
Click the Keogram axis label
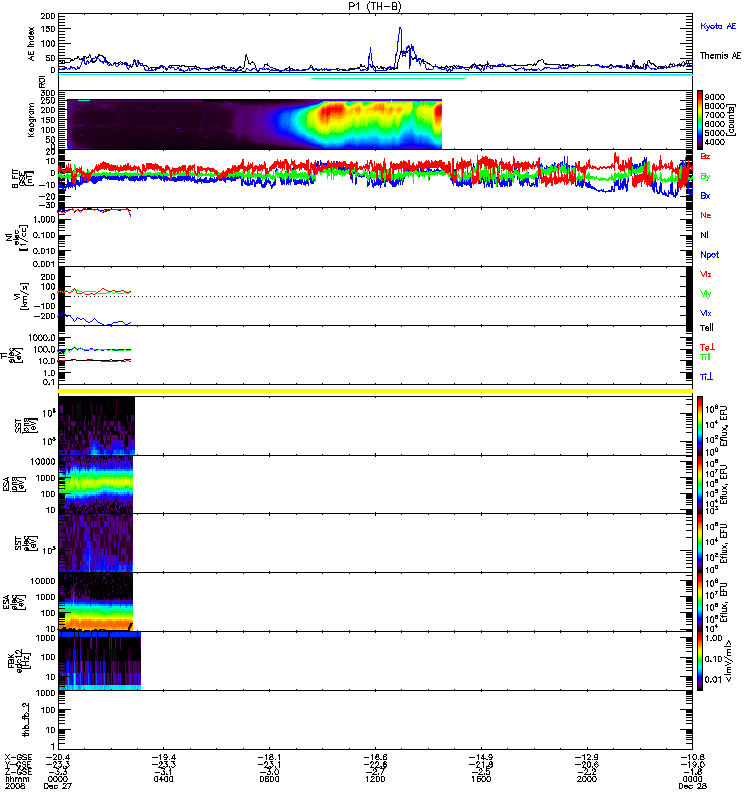pyautogui.click(x=31, y=120)
